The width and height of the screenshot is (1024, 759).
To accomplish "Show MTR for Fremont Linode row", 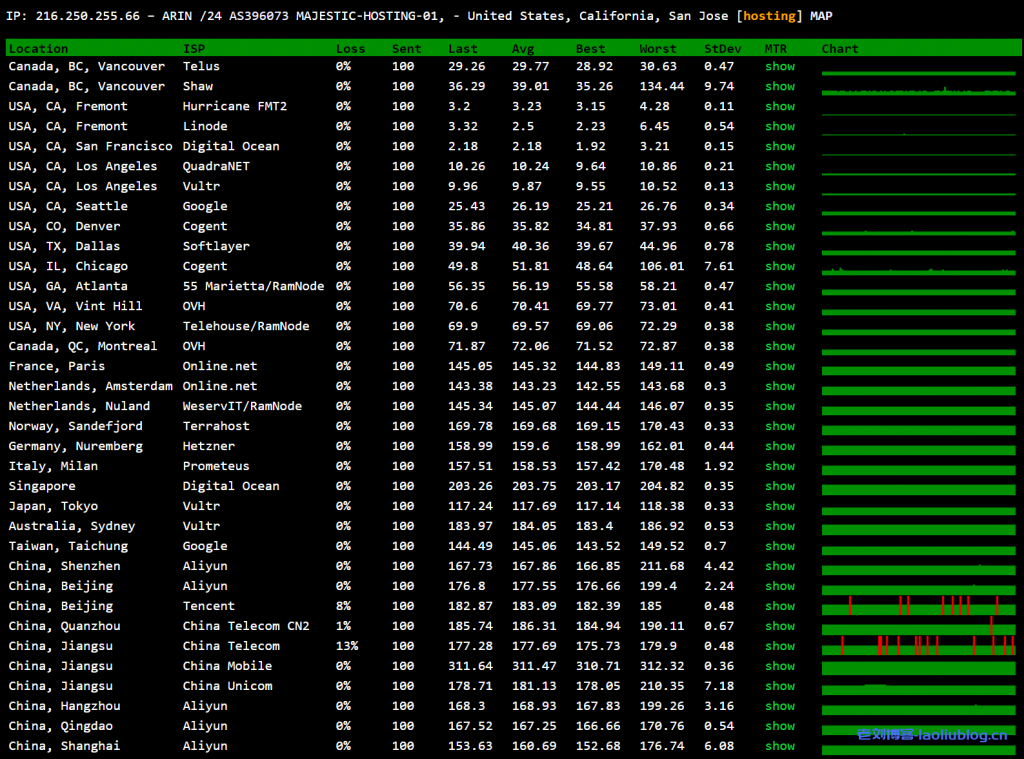I will [x=779, y=126].
